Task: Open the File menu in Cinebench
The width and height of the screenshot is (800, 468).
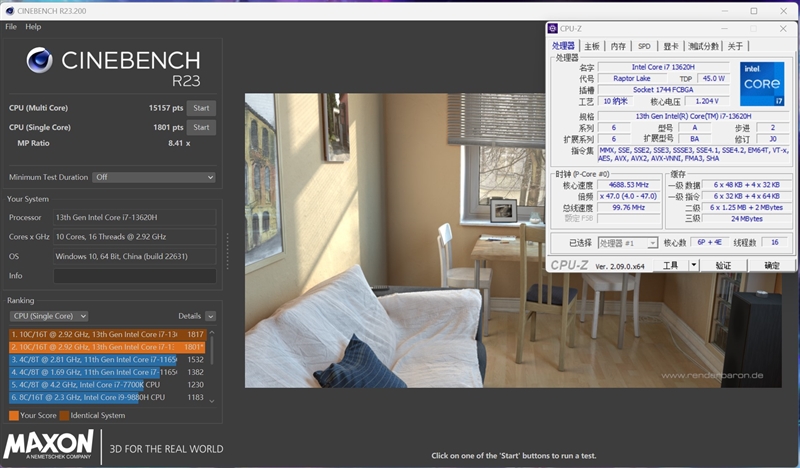Action: tap(11, 27)
